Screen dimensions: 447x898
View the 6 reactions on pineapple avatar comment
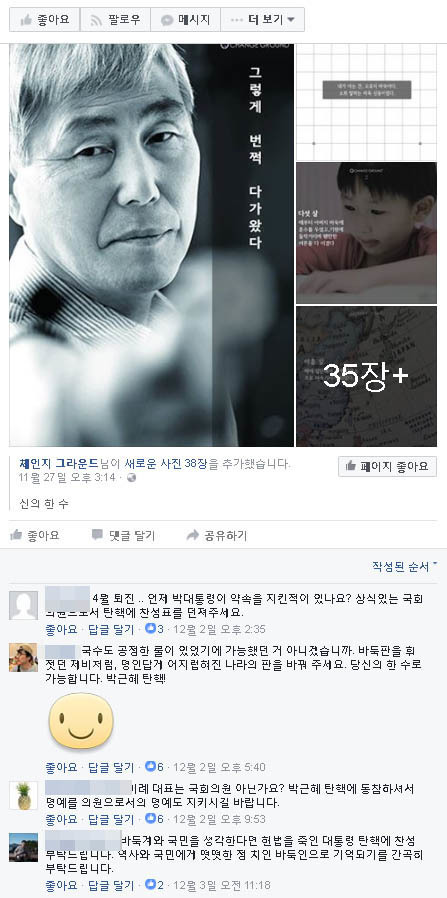pyautogui.click(x=155, y=819)
